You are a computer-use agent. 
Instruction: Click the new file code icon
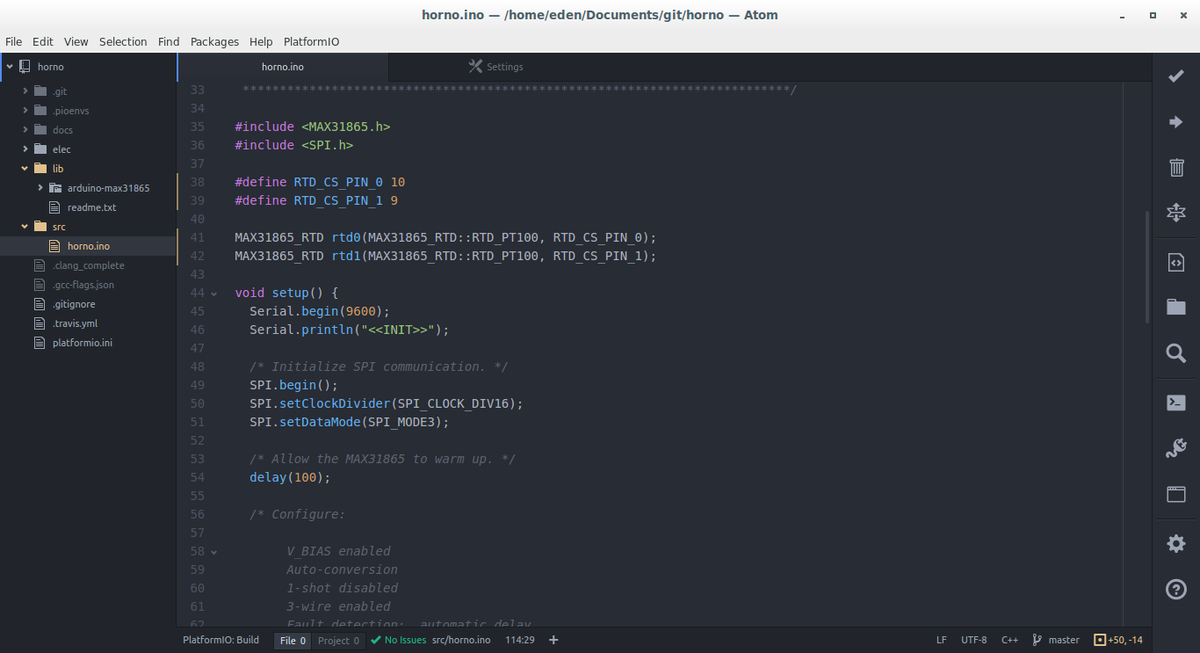click(x=1176, y=262)
